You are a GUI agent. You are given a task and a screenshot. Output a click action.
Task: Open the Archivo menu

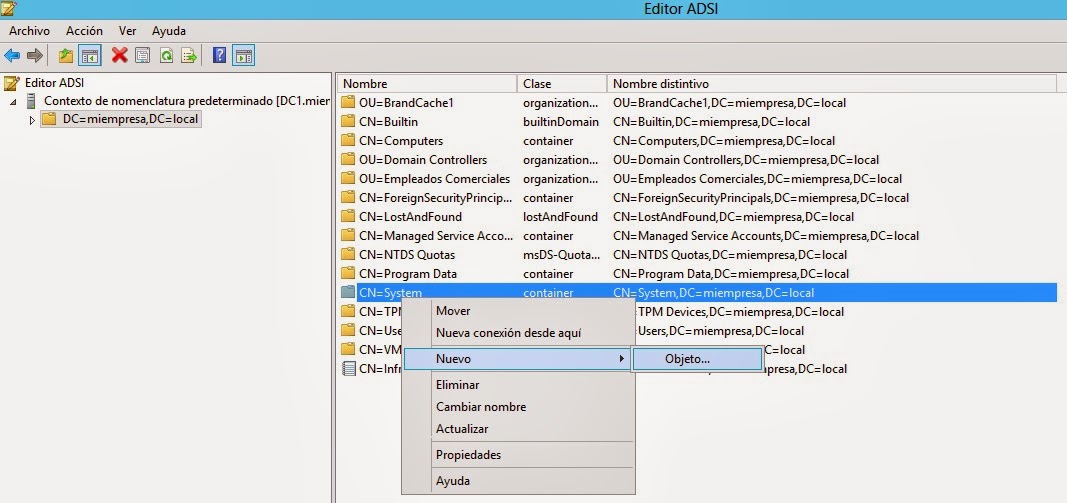click(x=29, y=31)
